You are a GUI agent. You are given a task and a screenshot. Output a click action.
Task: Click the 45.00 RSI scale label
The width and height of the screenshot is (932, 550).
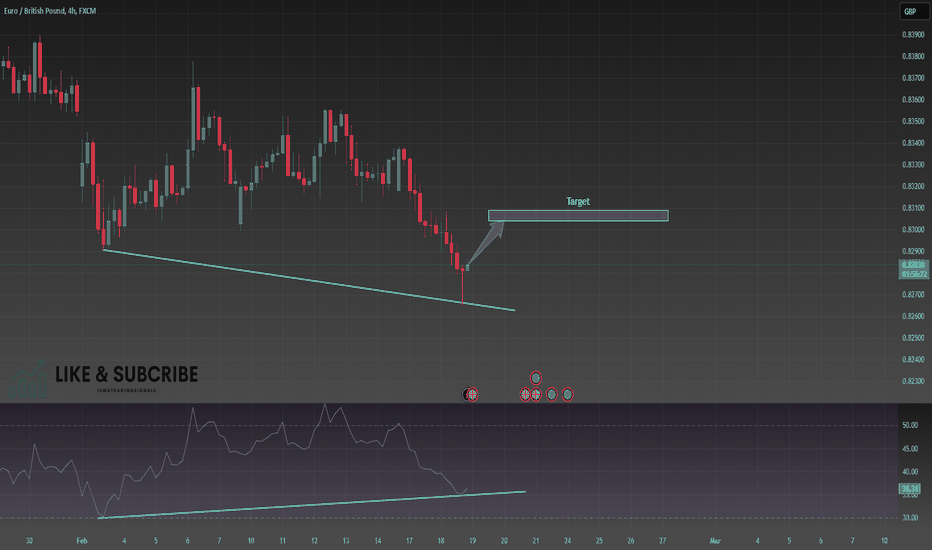pyautogui.click(x=910, y=449)
